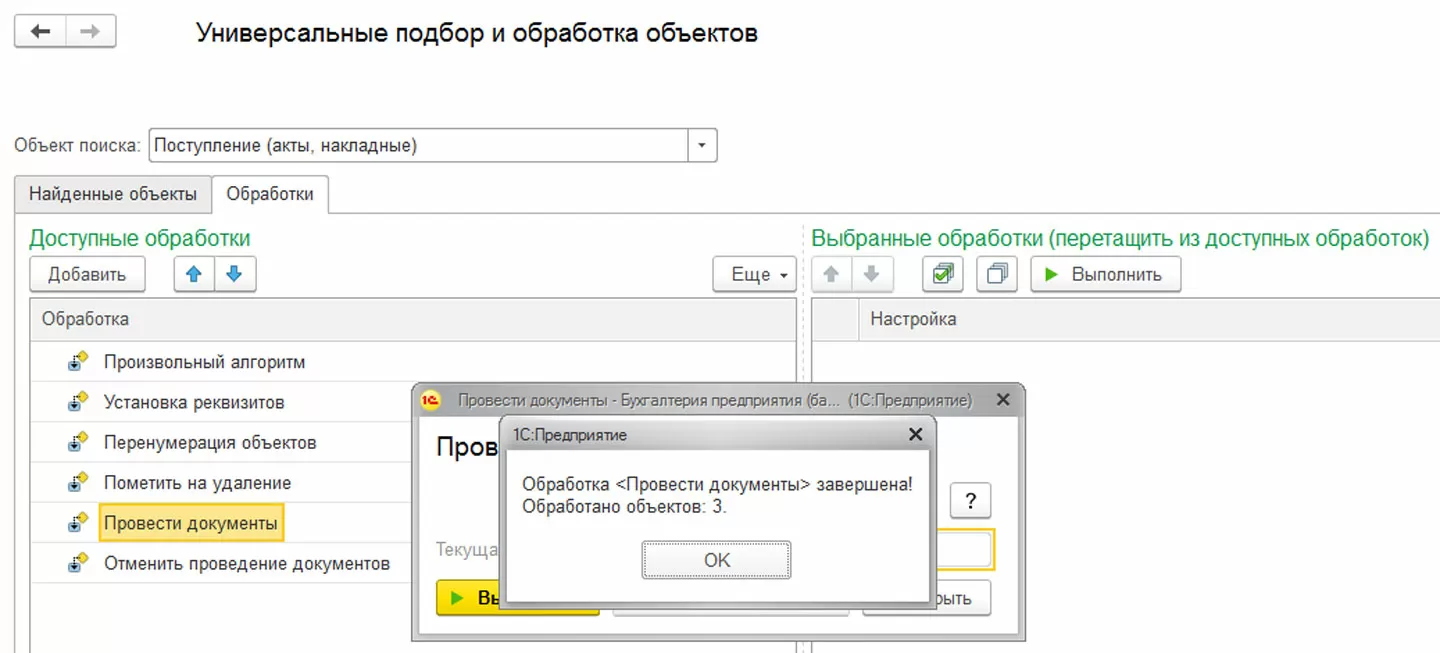Image resolution: width=1440 pixels, height=653 pixels.
Task: Click the check all settings icon
Action: click(942, 274)
